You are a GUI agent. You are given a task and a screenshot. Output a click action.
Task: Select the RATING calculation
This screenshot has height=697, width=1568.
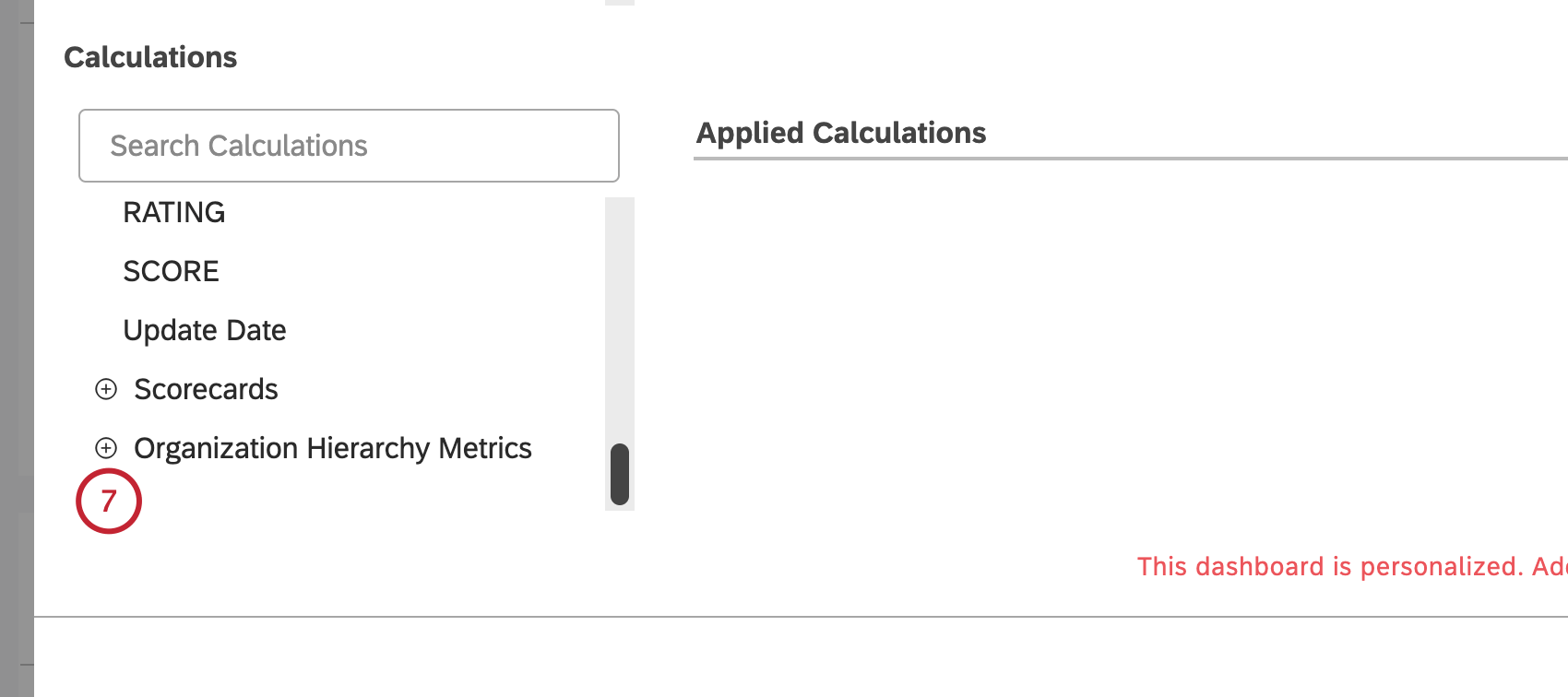(x=173, y=212)
